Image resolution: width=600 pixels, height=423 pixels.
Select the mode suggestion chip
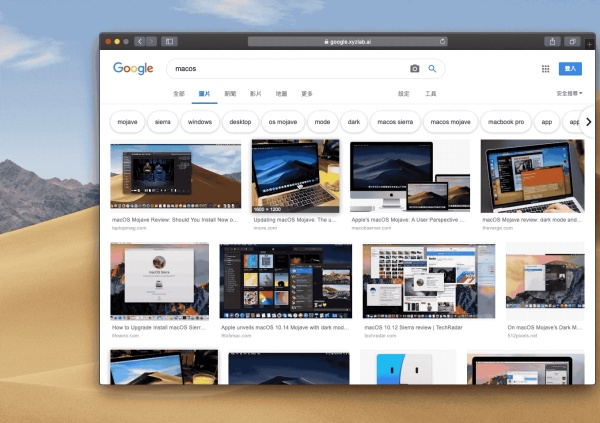pos(322,122)
